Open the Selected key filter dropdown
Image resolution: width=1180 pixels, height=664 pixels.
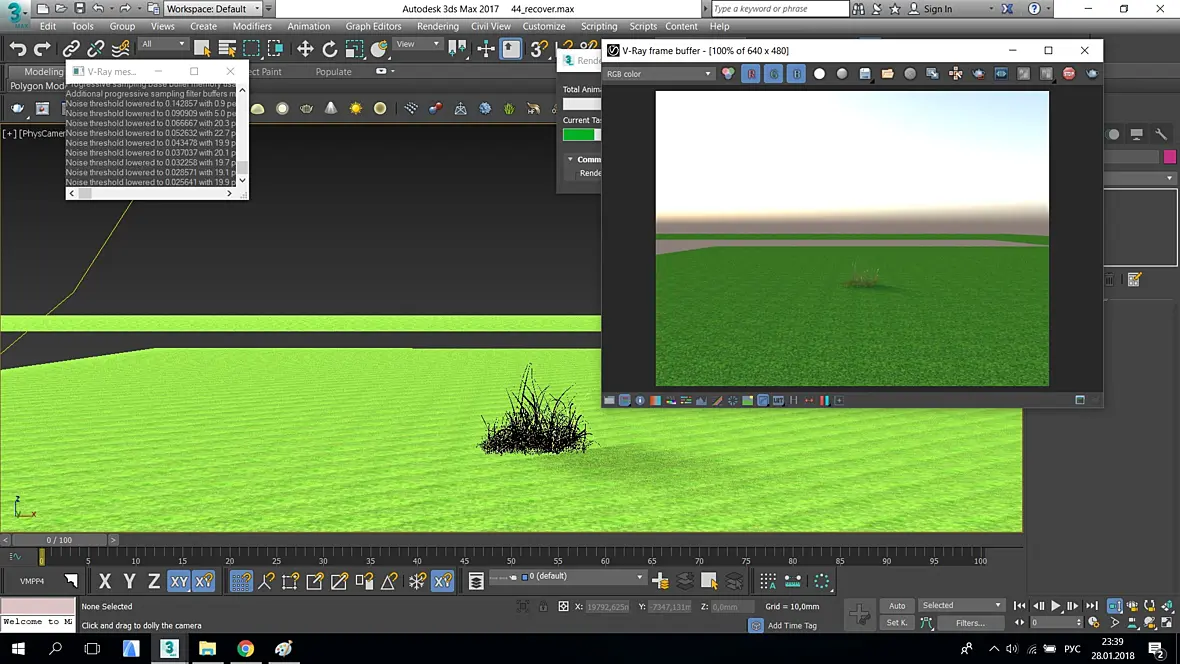pyautogui.click(x=962, y=606)
